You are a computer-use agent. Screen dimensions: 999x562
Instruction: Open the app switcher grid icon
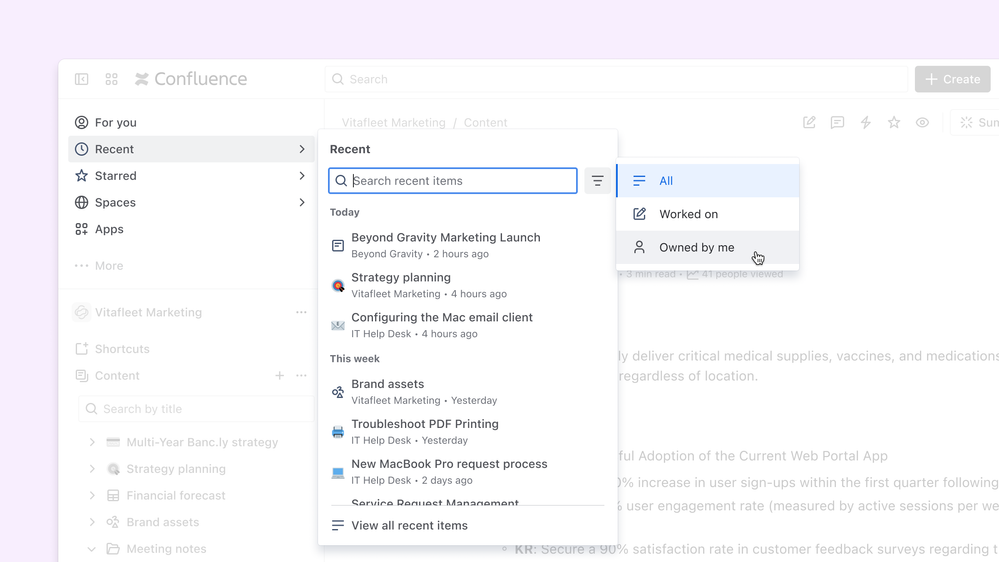[x=111, y=79]
